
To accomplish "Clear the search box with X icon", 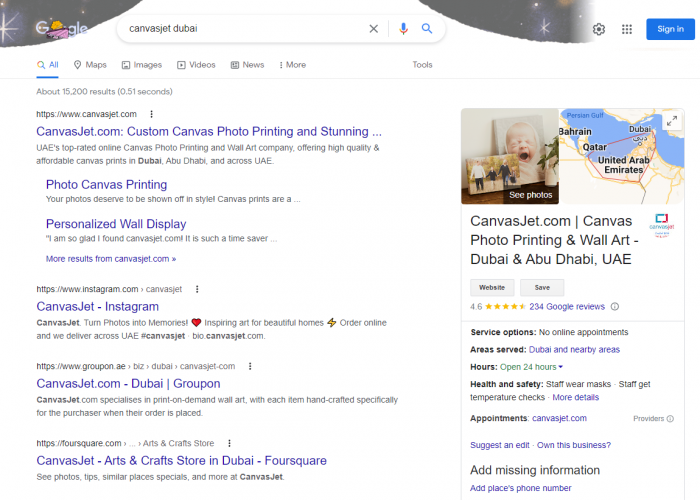I will (374, 29).
